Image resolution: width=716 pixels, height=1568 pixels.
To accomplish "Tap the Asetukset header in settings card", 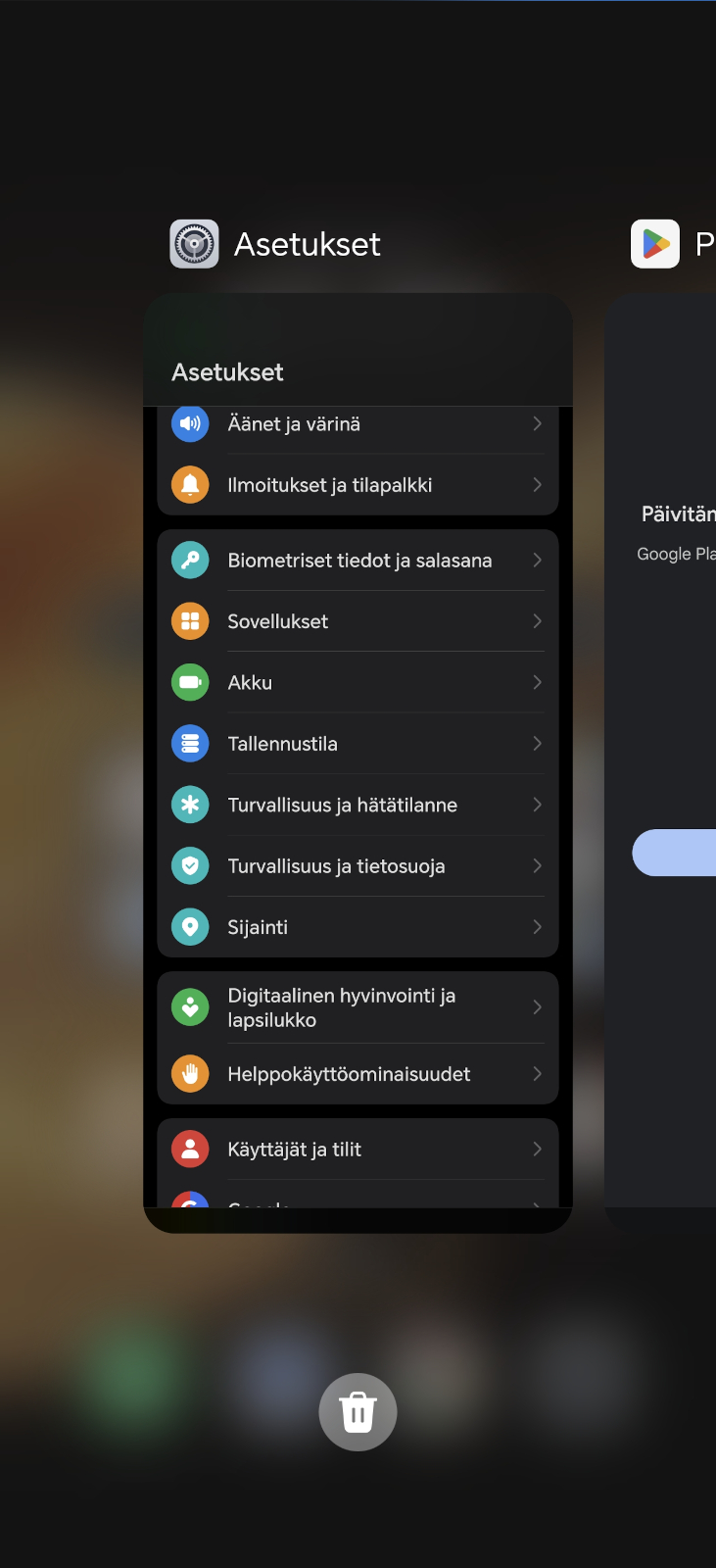I will (x=227, y=372).
